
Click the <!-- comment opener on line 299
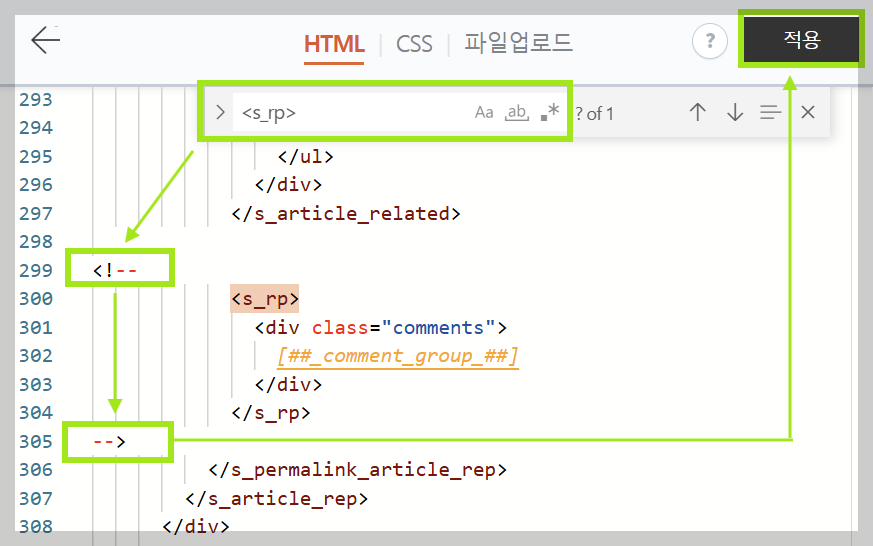(115, 270)
